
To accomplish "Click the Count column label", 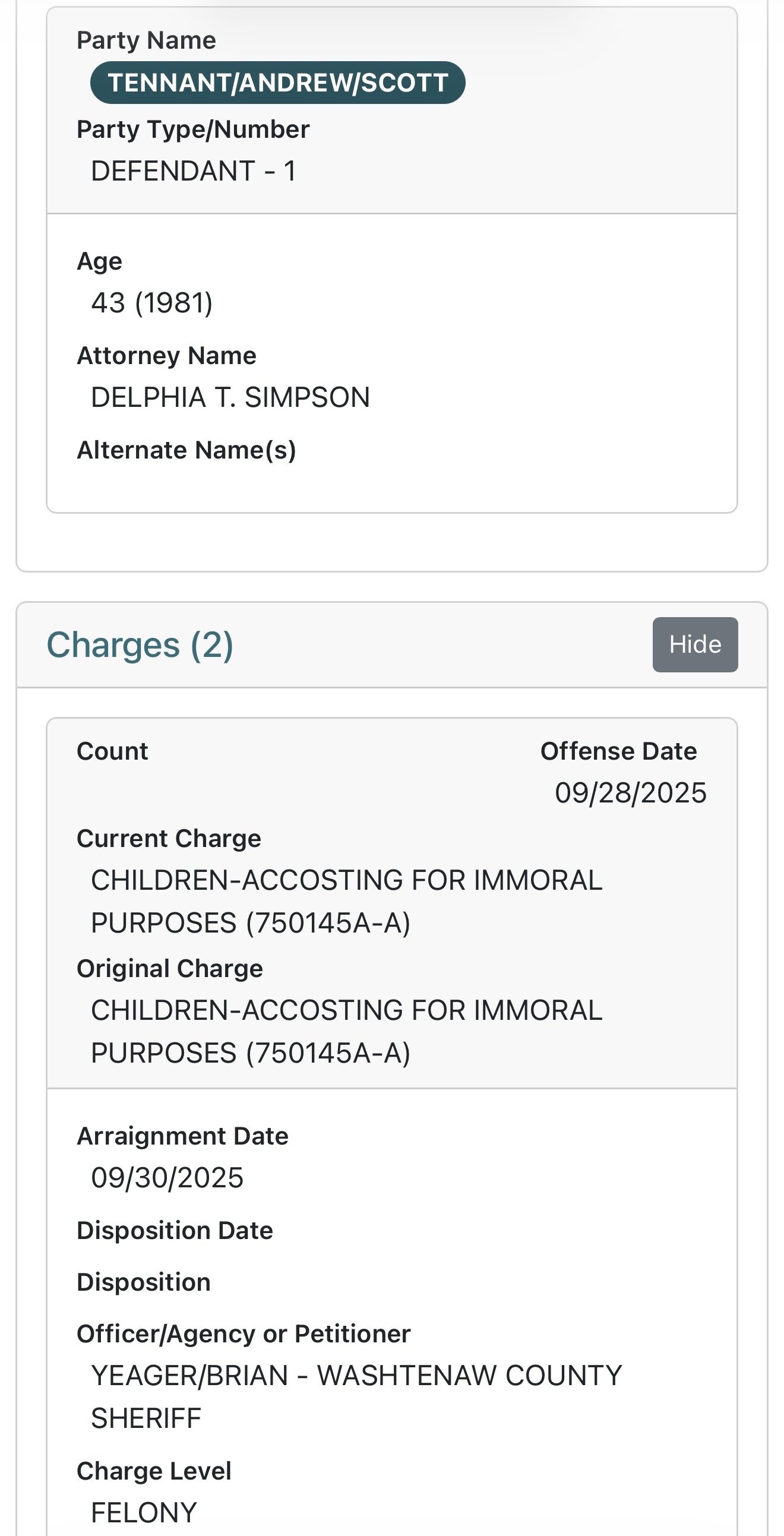I will click(112, 751).
